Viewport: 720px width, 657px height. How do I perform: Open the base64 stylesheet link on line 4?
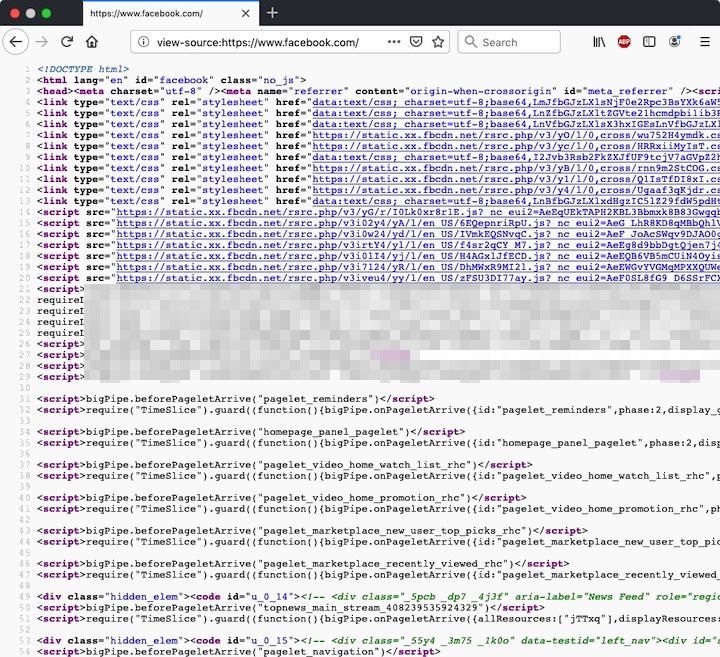pyautogui.click(x=516, y=102)
